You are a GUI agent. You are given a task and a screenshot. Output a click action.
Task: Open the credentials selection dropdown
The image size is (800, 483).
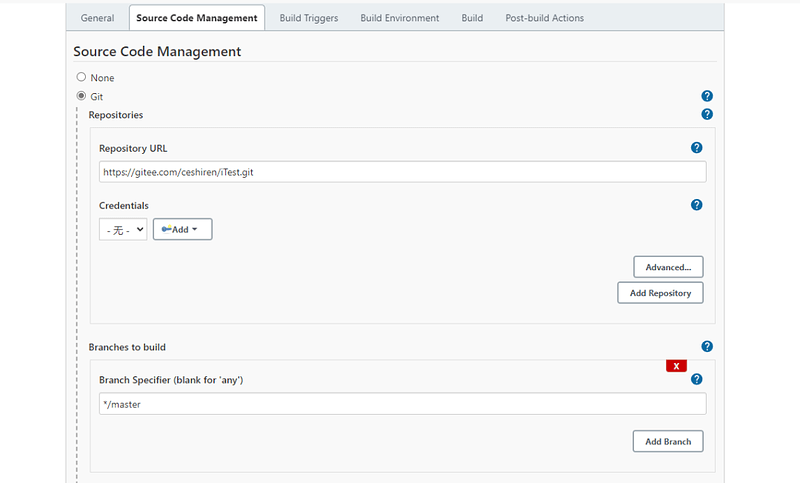point(123,229)
